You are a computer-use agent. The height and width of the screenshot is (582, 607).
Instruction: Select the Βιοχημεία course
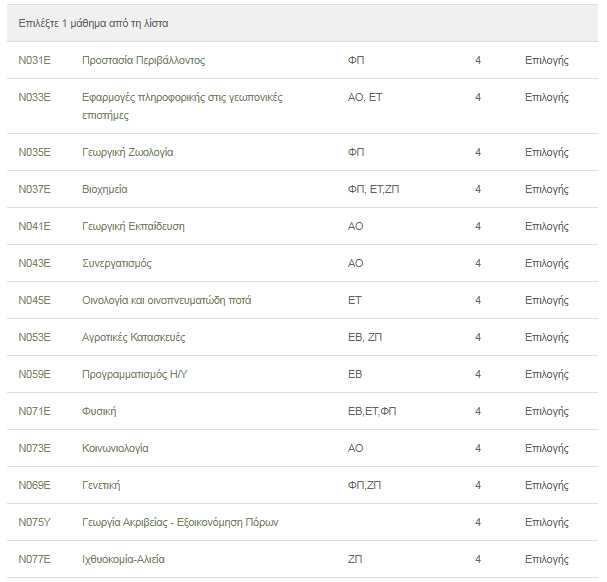tap(104, 189)
